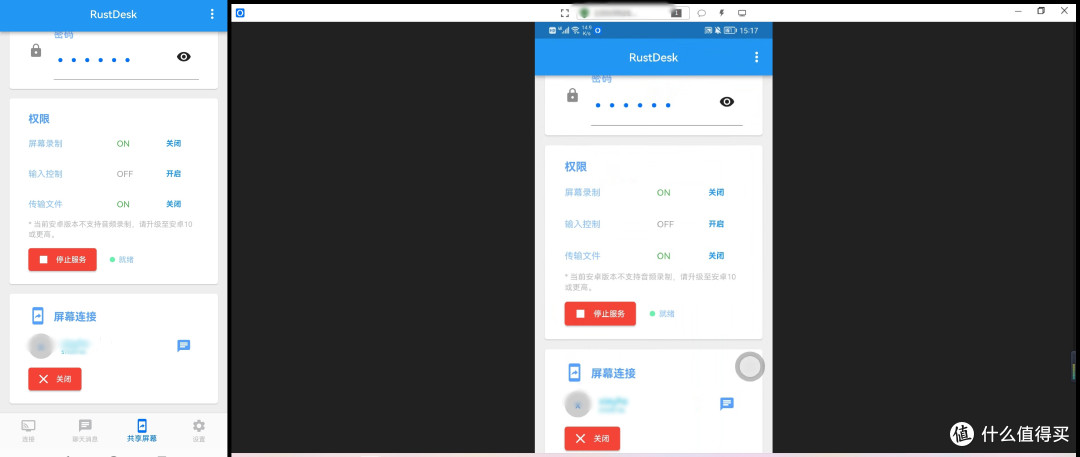The width and height of the screenshot is (1080, 457).
Task: Click the red 停止服务 button in the left panel
Action: (x=63, y=260)
